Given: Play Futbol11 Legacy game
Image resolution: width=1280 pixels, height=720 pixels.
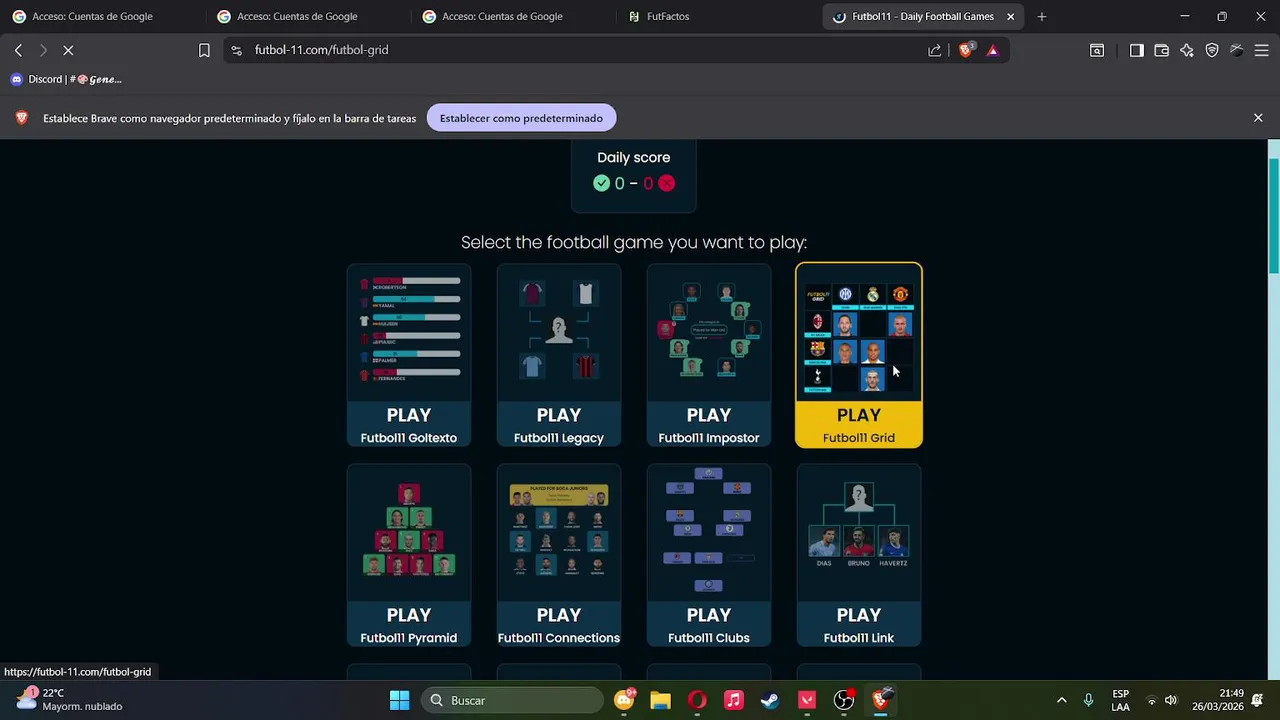Looking at the screenshot, I should tap(559, 425).
